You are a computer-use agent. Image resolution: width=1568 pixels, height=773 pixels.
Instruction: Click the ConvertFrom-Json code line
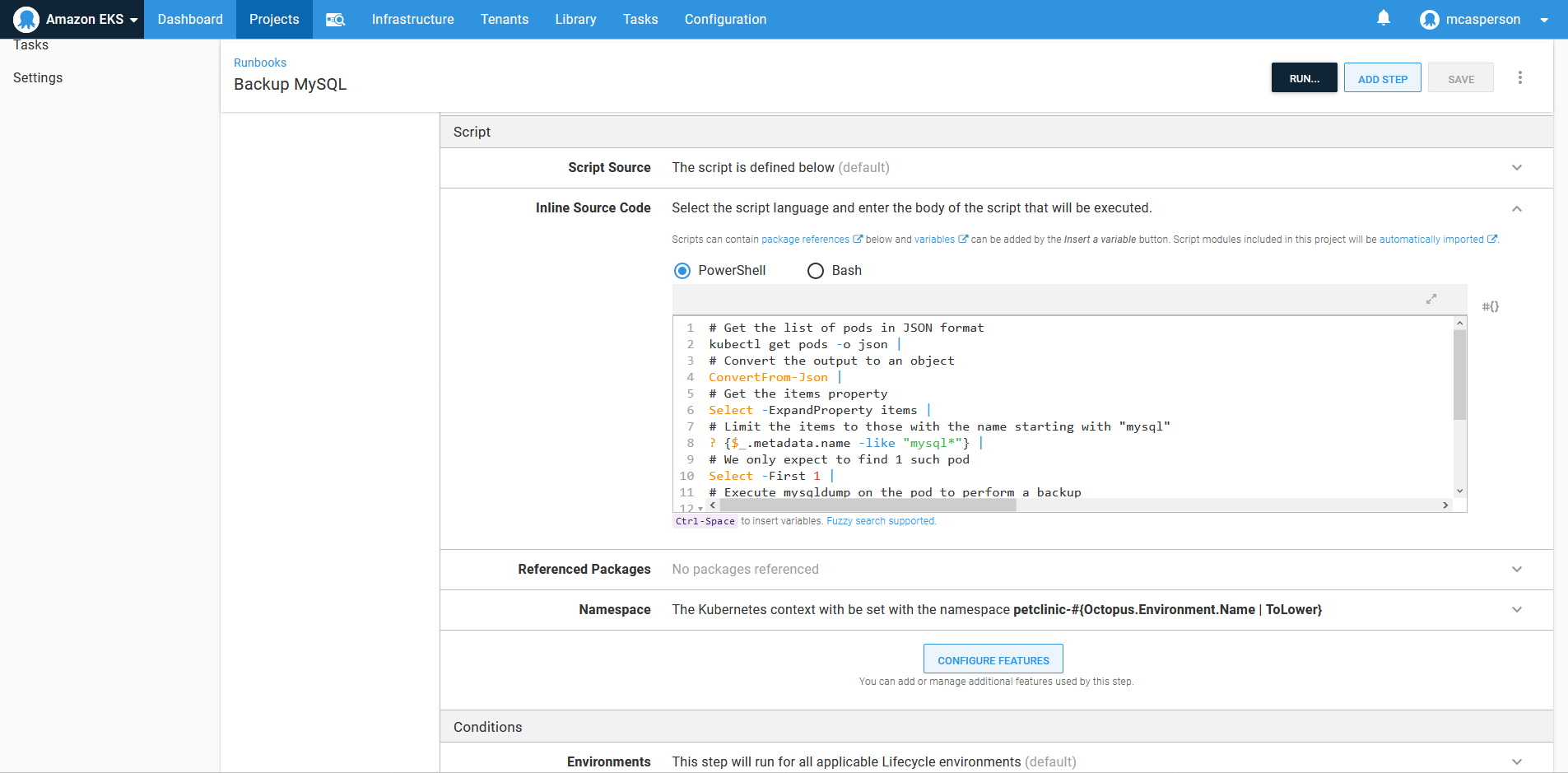click(775, 377)
